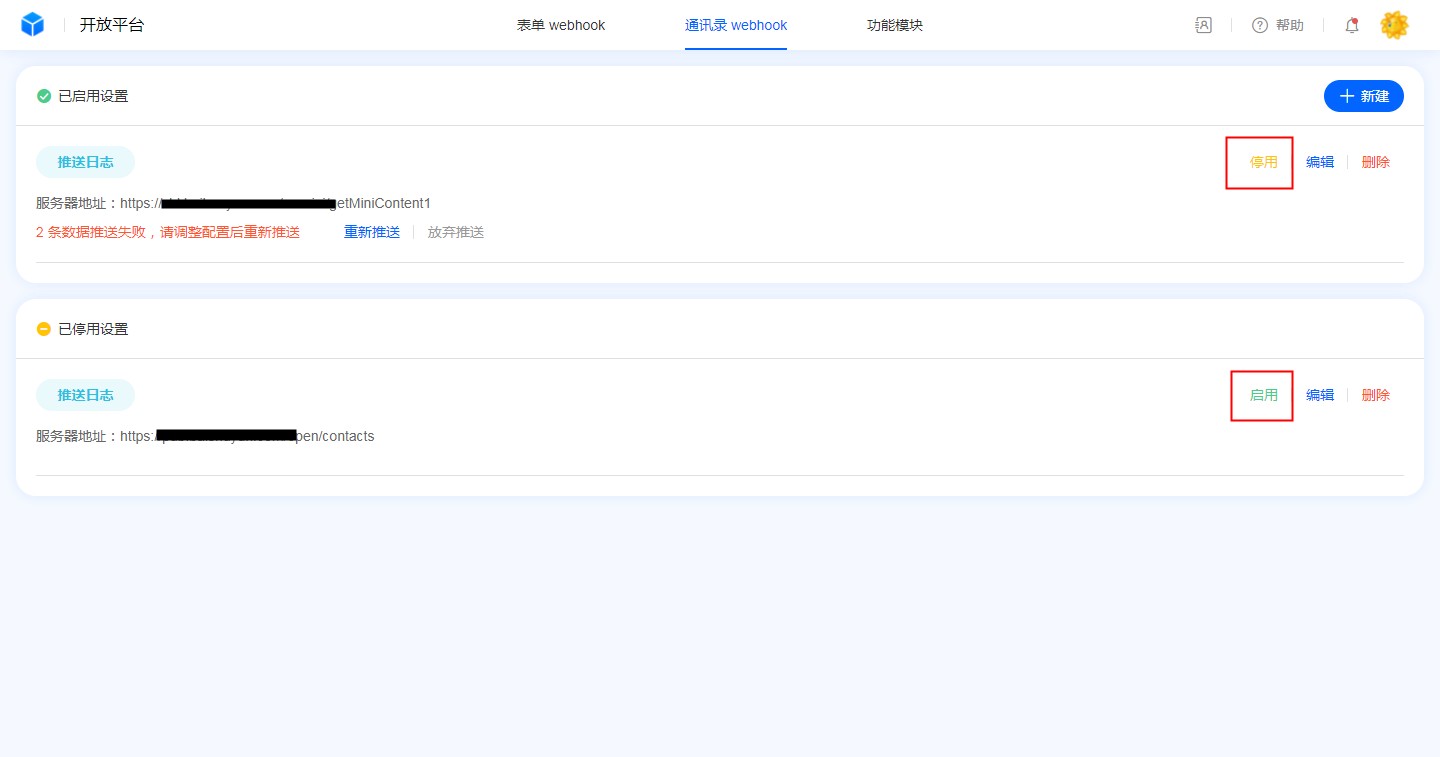Viewport: 1440px width, 757px height.
Task: Click 放弃推送 to abandon failed pushes
Action: (456, 232)
